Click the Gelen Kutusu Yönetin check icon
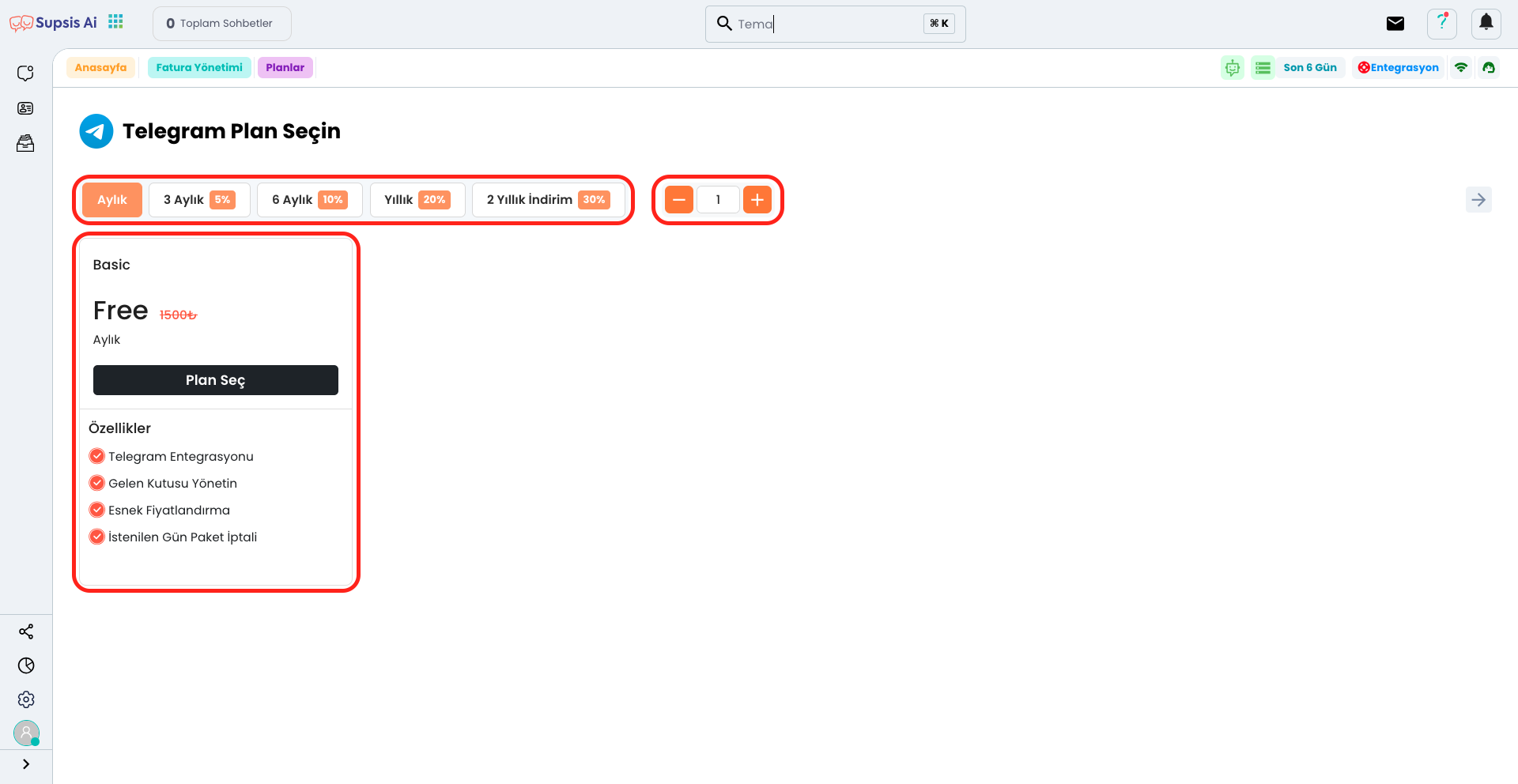This screenshot has width=1518, height=784. (x=97, y=483)
